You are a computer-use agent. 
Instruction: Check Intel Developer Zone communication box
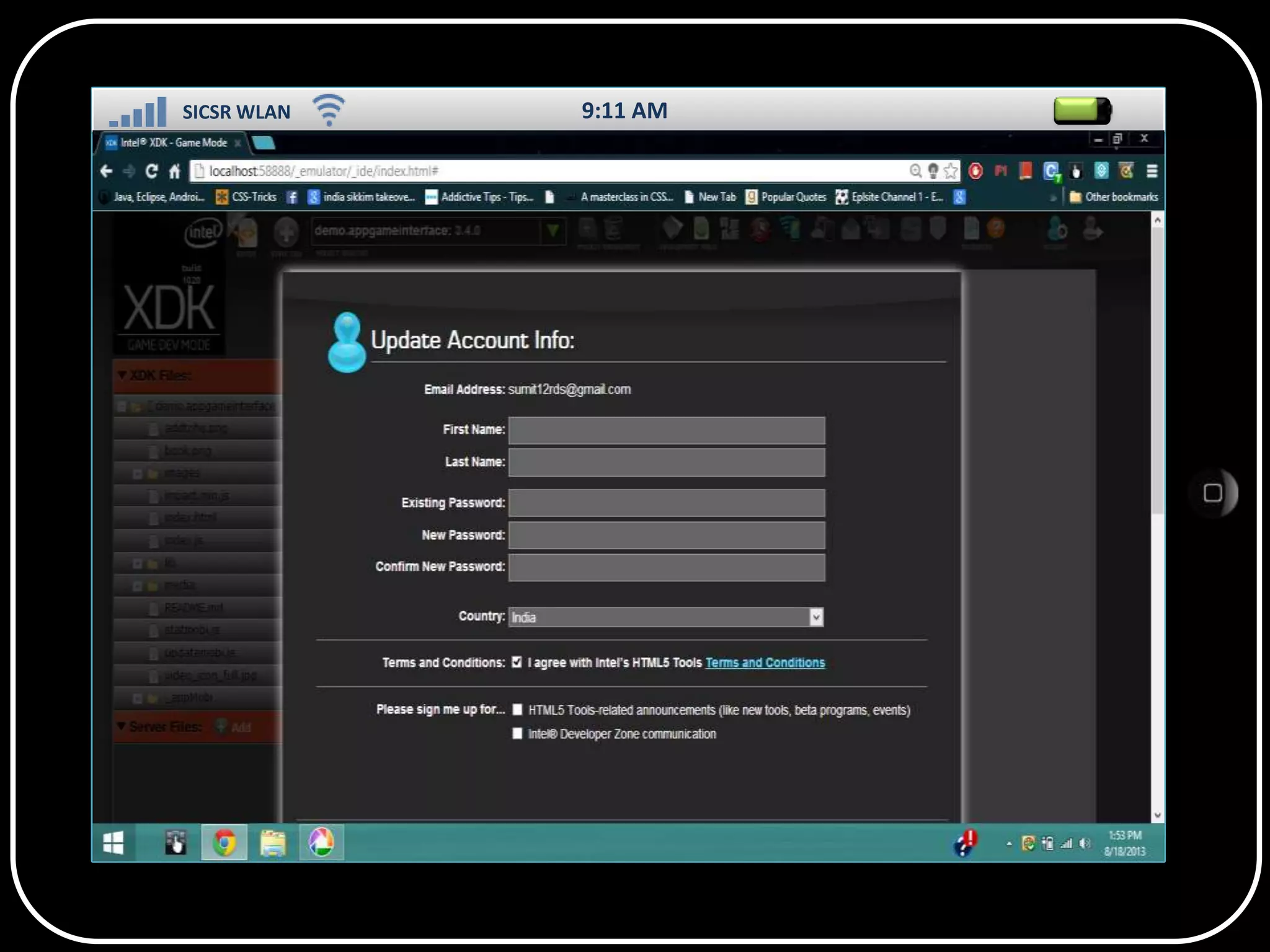(x=517, y=734)
